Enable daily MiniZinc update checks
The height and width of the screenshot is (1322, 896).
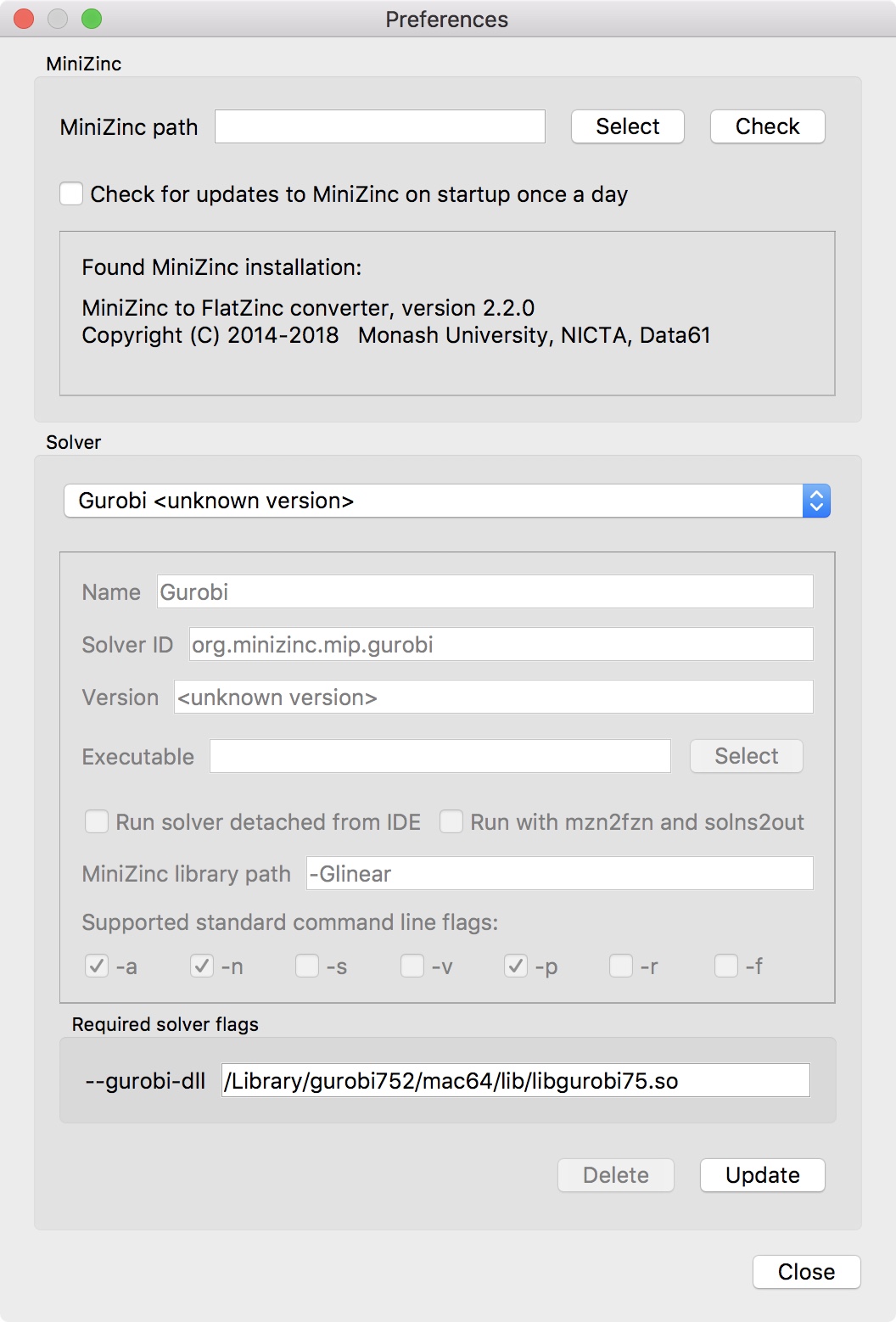point(70,194)
